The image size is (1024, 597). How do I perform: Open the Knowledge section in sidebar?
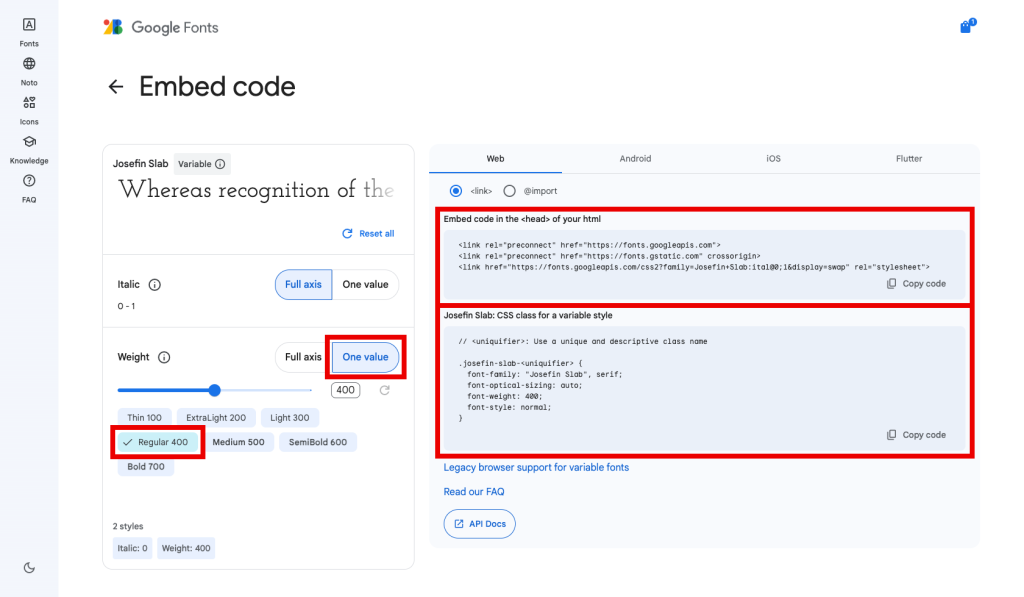click(x=29, y=142)
